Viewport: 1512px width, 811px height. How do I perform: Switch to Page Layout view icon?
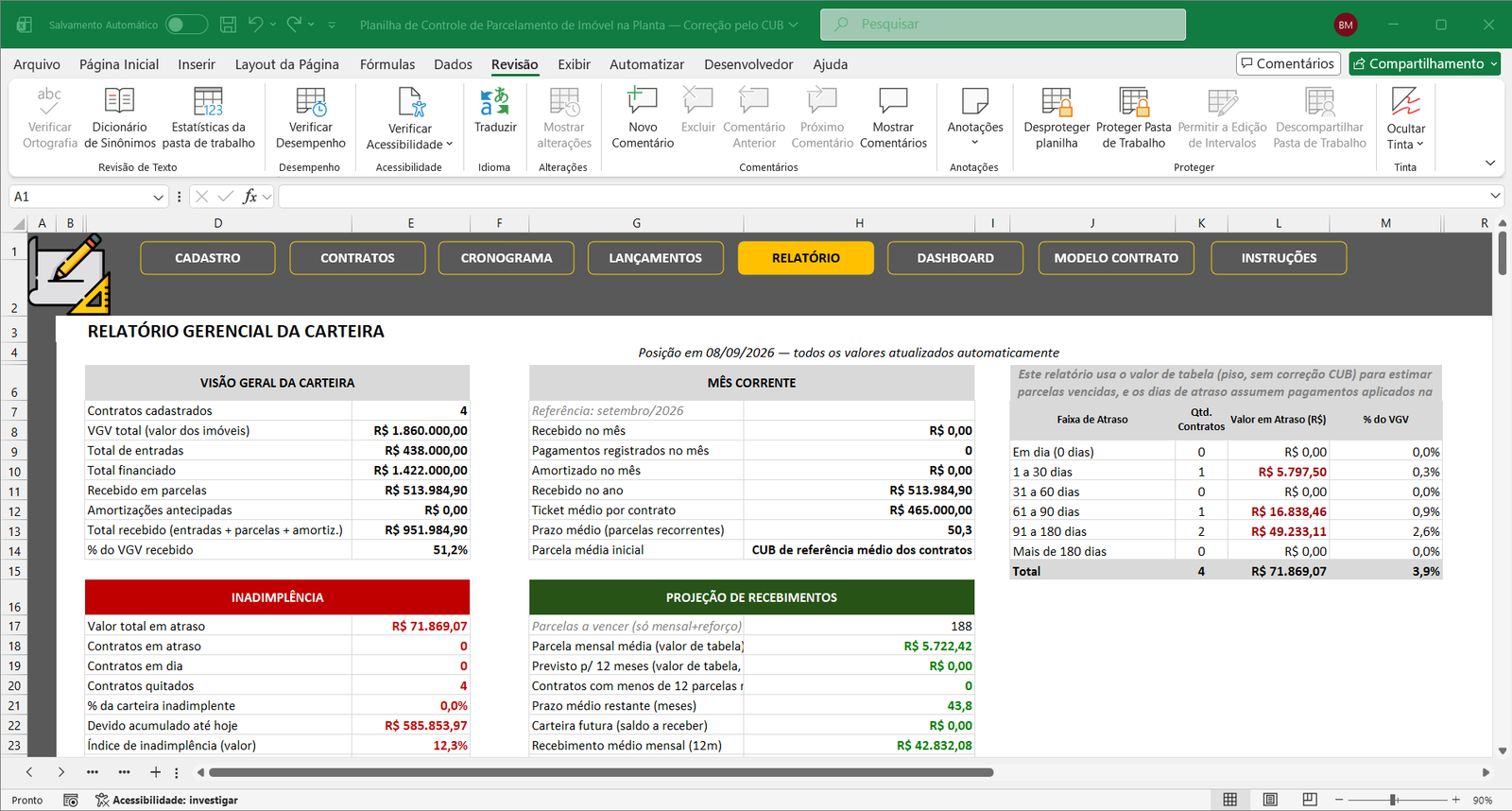point(1270,800)
